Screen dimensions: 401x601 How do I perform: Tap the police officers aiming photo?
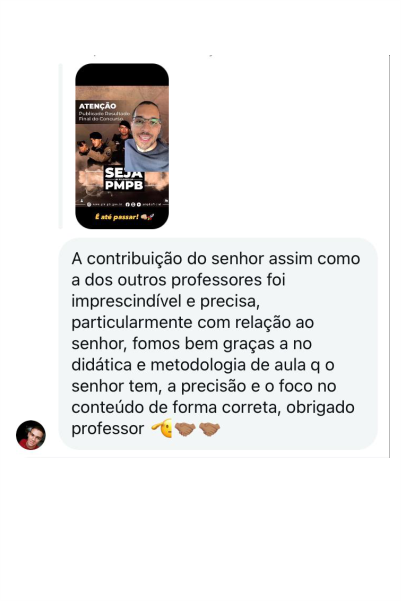pos(104,148)
